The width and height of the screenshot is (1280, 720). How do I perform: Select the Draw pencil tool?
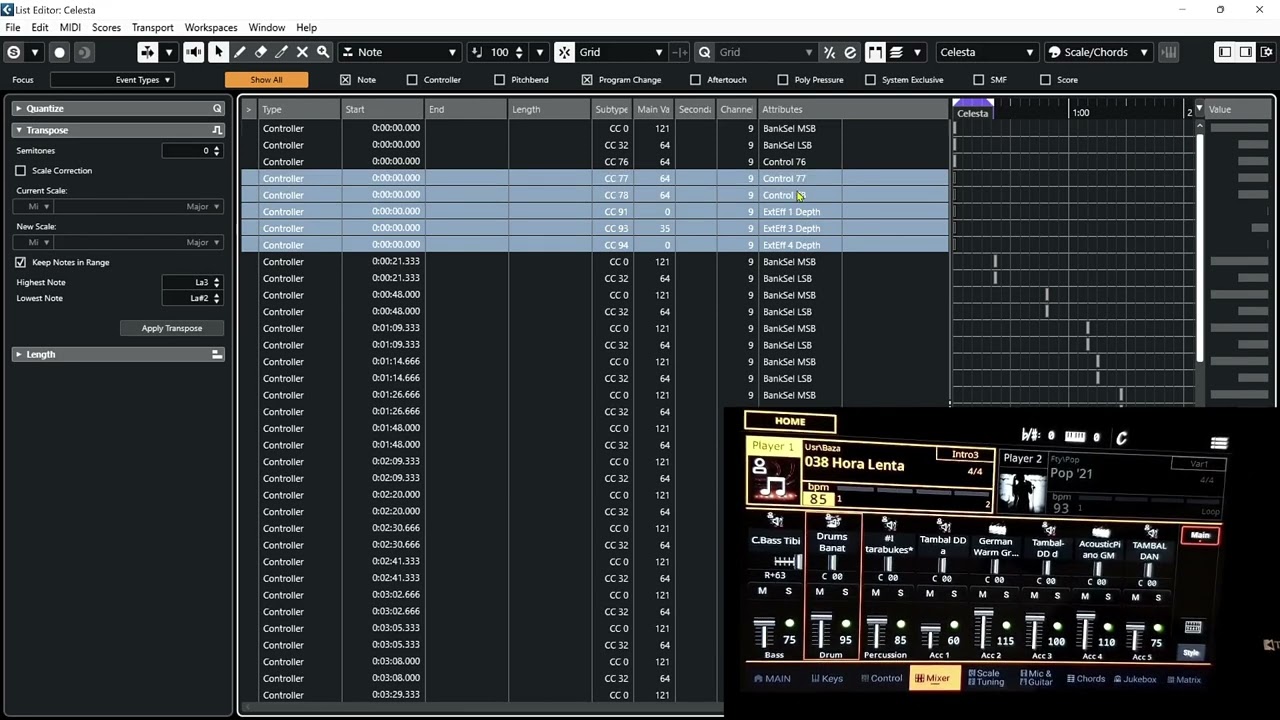click(x=240, y=52)
